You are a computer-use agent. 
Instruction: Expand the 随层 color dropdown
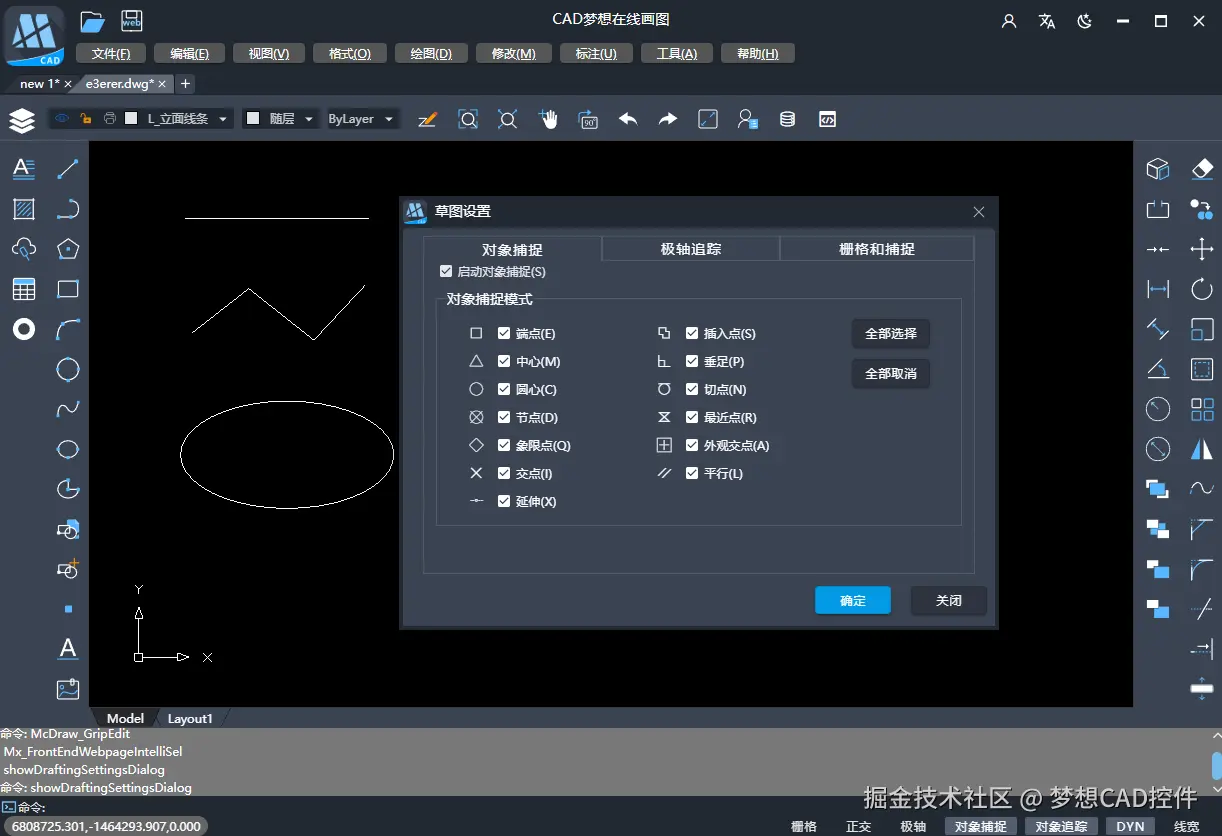click(309, 118)
